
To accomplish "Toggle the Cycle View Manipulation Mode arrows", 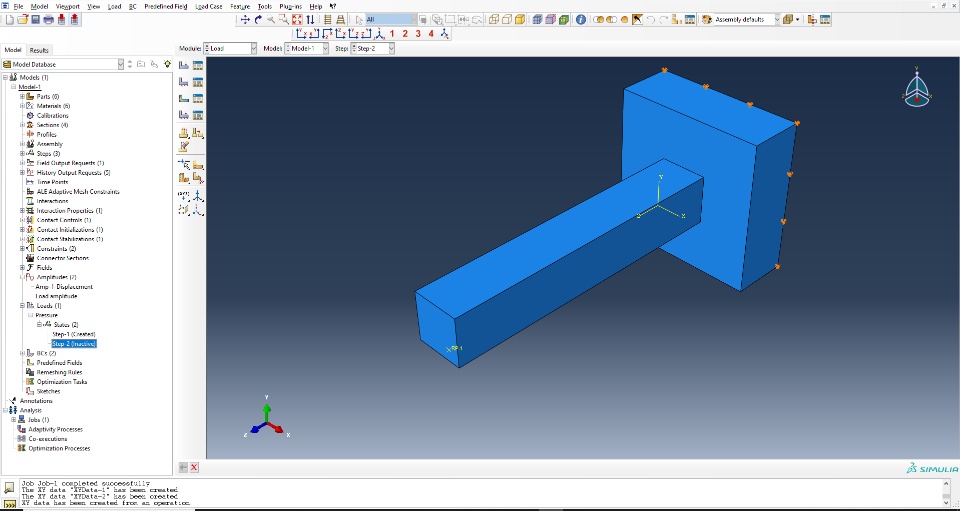I will point(310,20).
